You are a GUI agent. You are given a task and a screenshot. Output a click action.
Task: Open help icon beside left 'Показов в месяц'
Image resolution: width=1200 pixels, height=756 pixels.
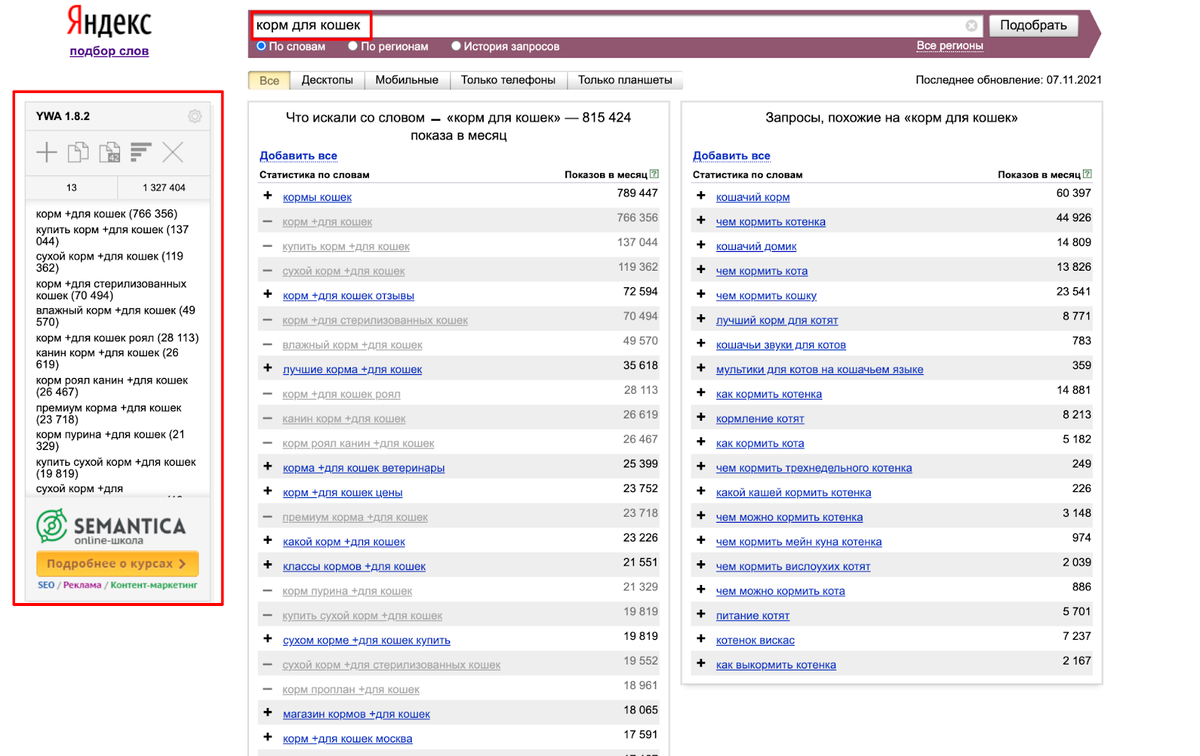pos(654,174)
